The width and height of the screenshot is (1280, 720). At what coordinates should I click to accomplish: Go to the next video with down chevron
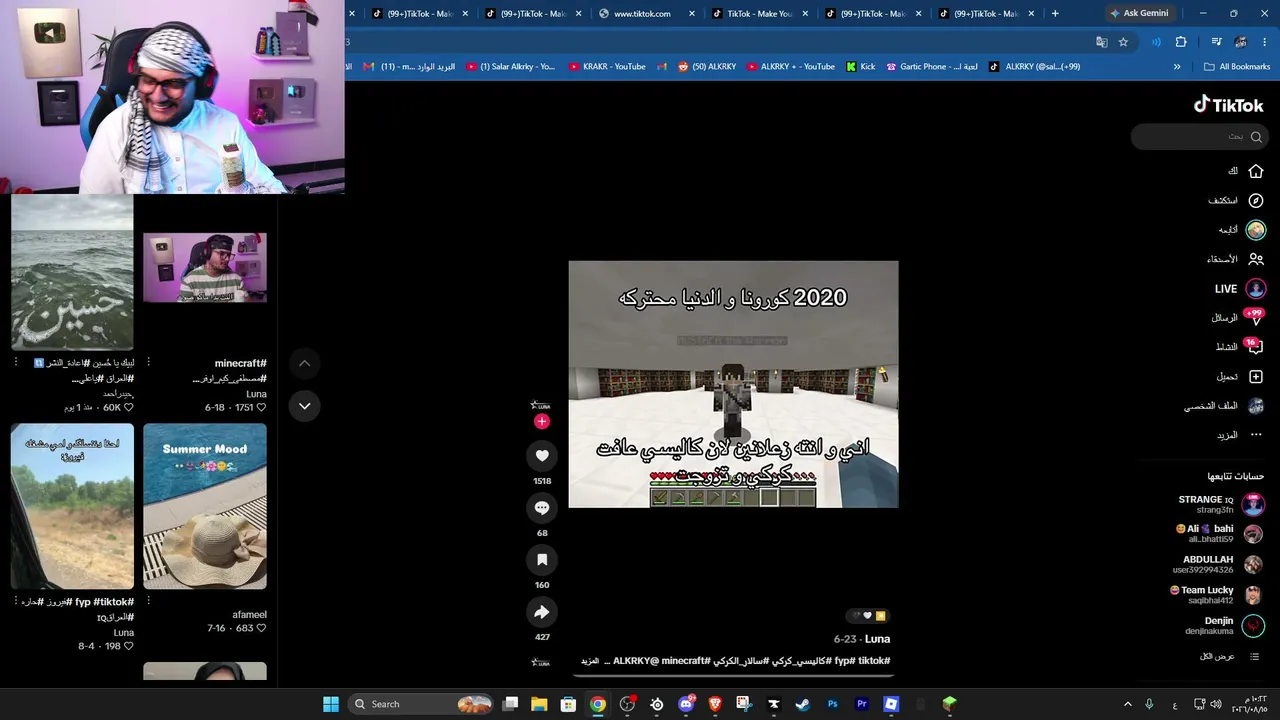[x=304, y=406]
